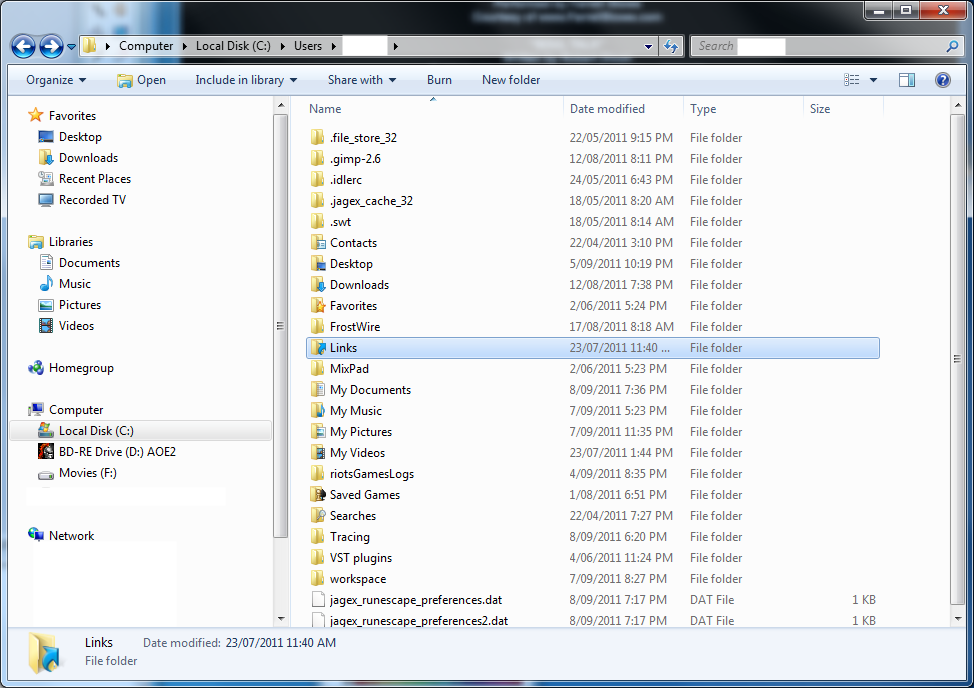This screenshot has height=688, width=974.
Task: Select the BD-RE Drive (D:) AOE2 icon
Action: coord(45,452)
